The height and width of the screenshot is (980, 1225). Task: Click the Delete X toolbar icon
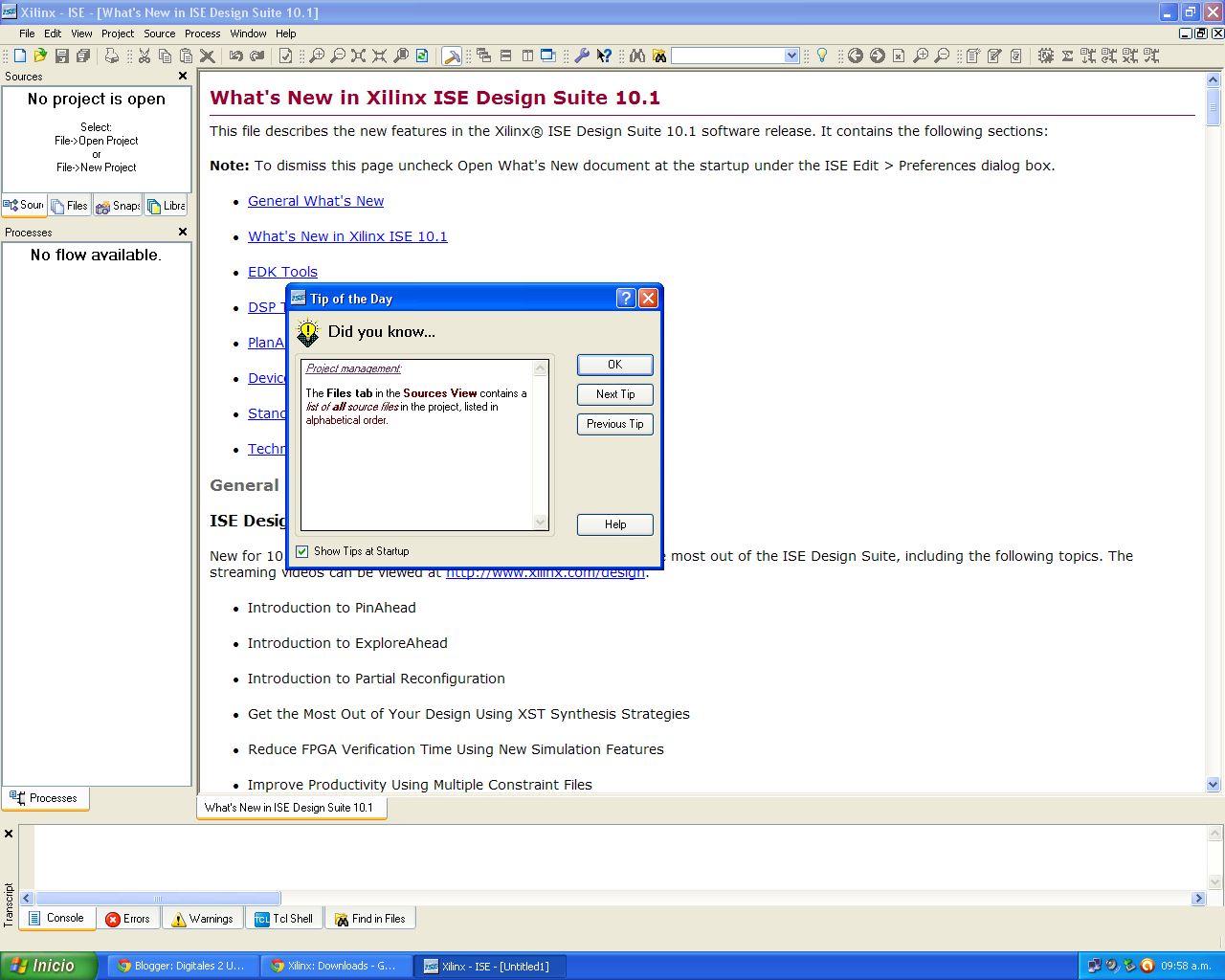[x=207, y=56]
